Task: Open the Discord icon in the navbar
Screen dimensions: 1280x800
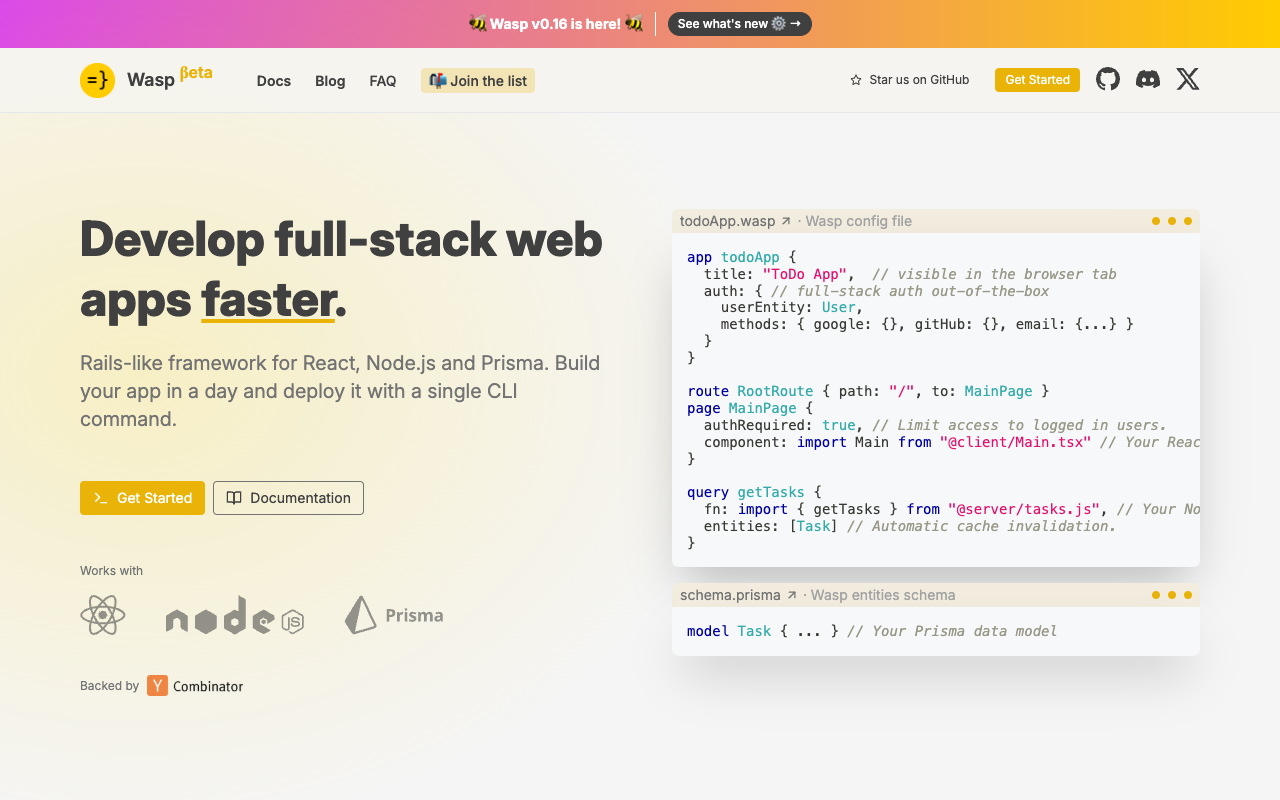Action: click(1148, 79)
